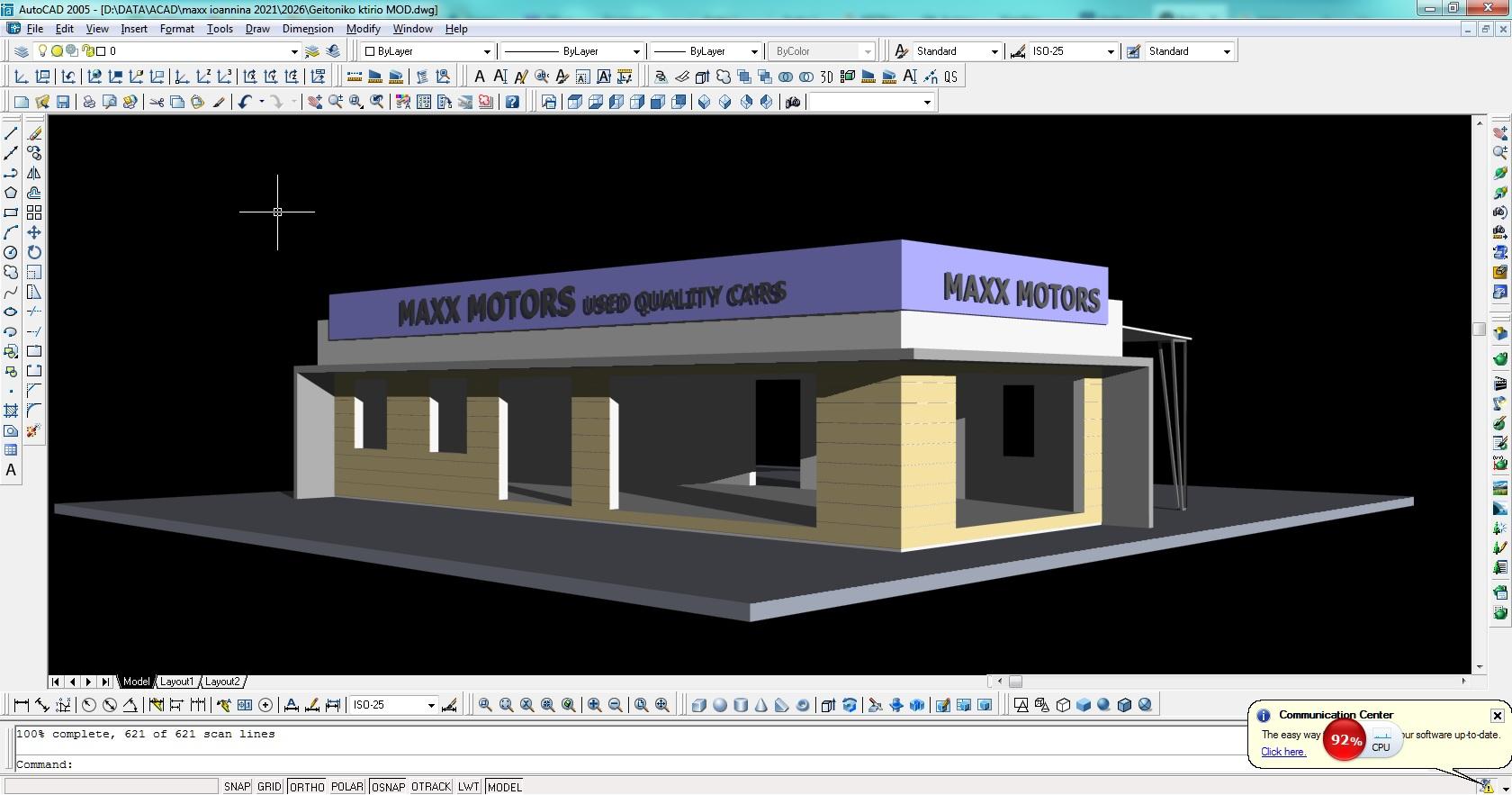Switch to the Layout1 tab

coord(176,682)
